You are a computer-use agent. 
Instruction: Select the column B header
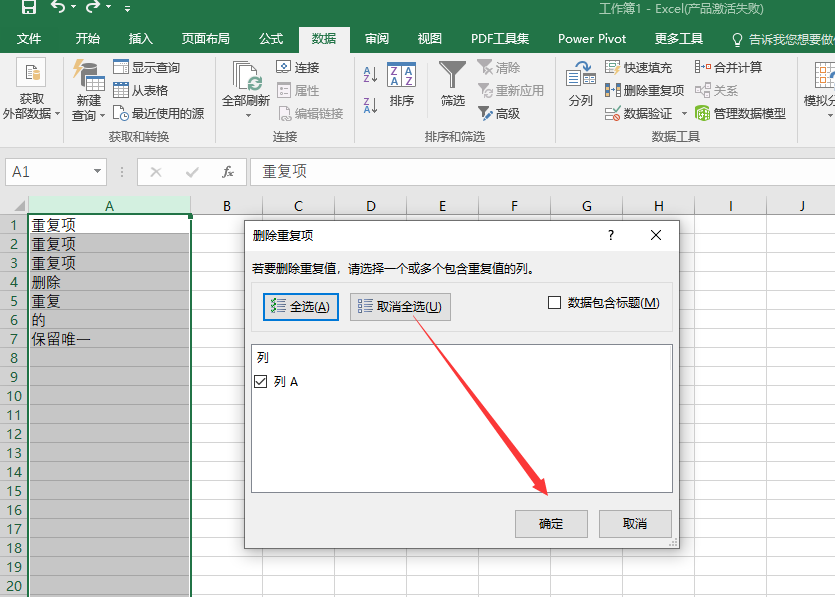[x=227, y=206]
